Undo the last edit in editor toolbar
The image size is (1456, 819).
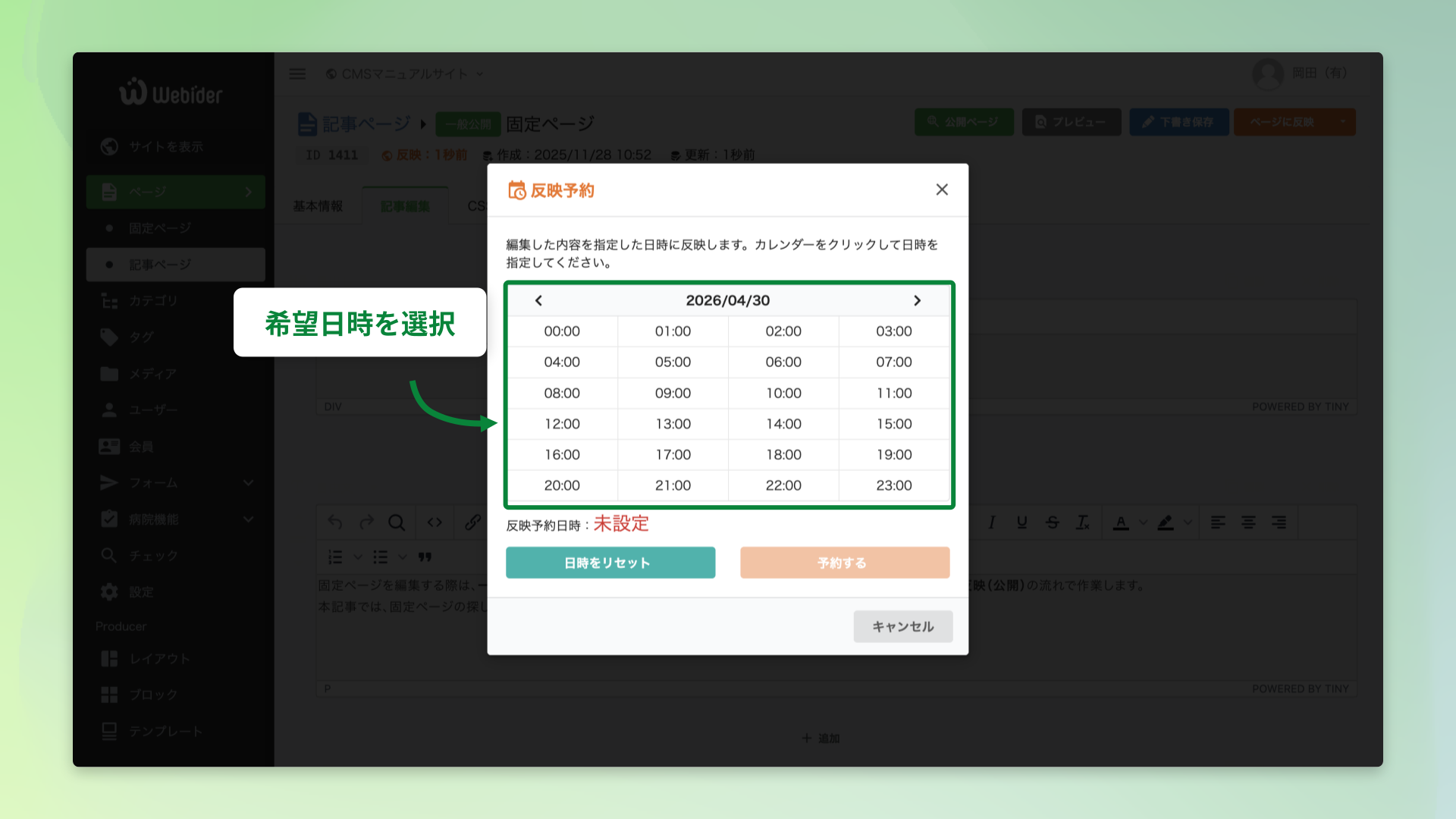pyautogui.click(x=335, y=522)
